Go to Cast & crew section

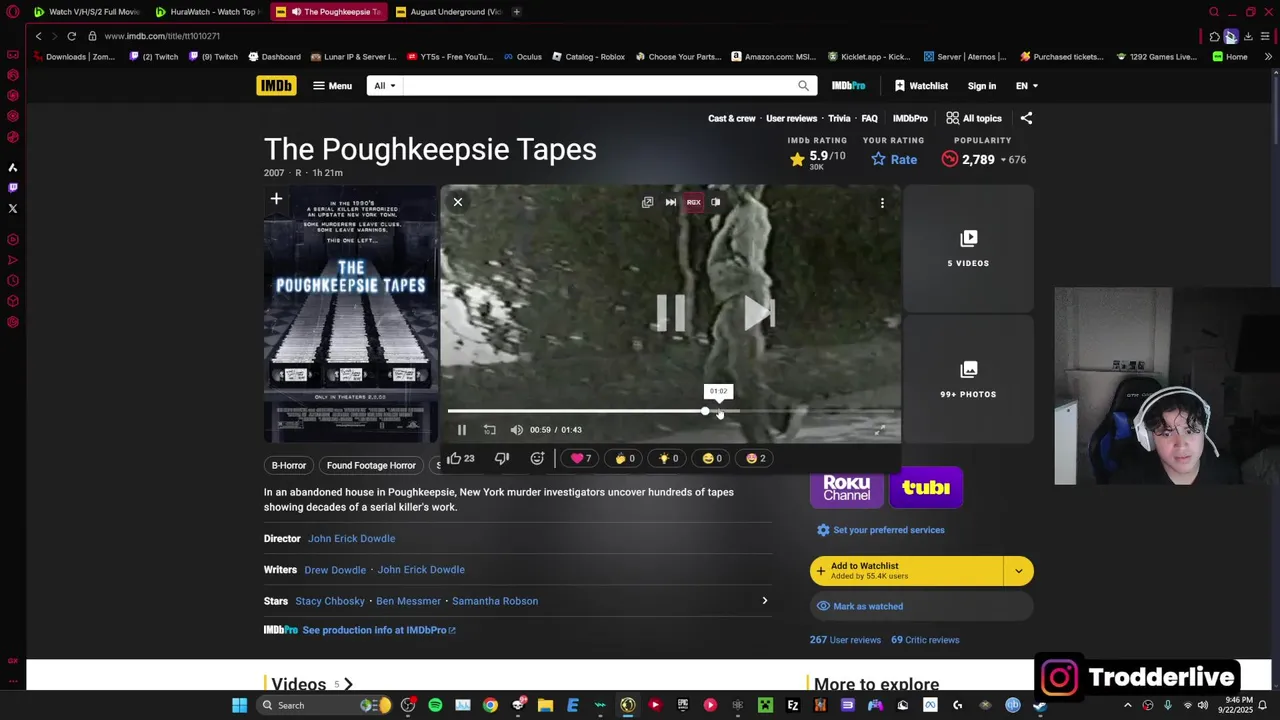tap(732, 118)
